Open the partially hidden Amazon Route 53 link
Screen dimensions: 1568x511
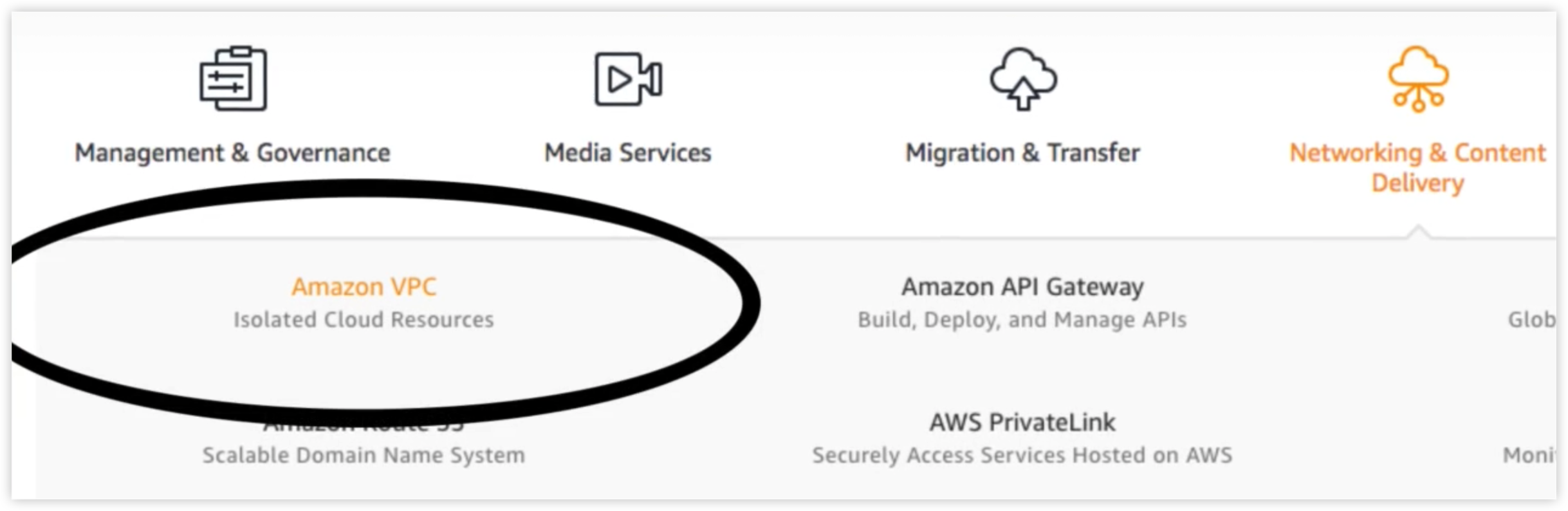(x=364, y=426)
